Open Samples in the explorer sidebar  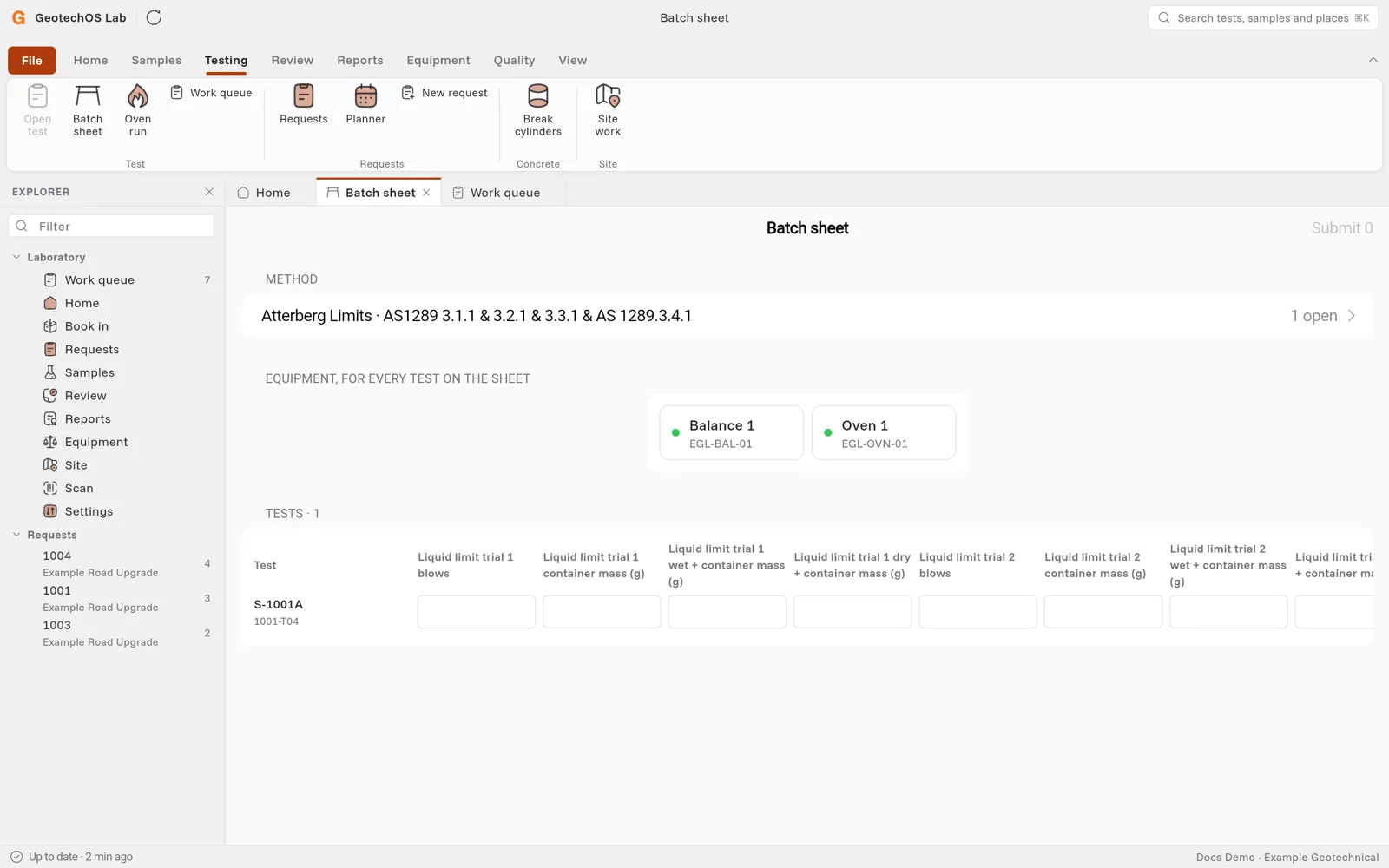pos(111,372)
